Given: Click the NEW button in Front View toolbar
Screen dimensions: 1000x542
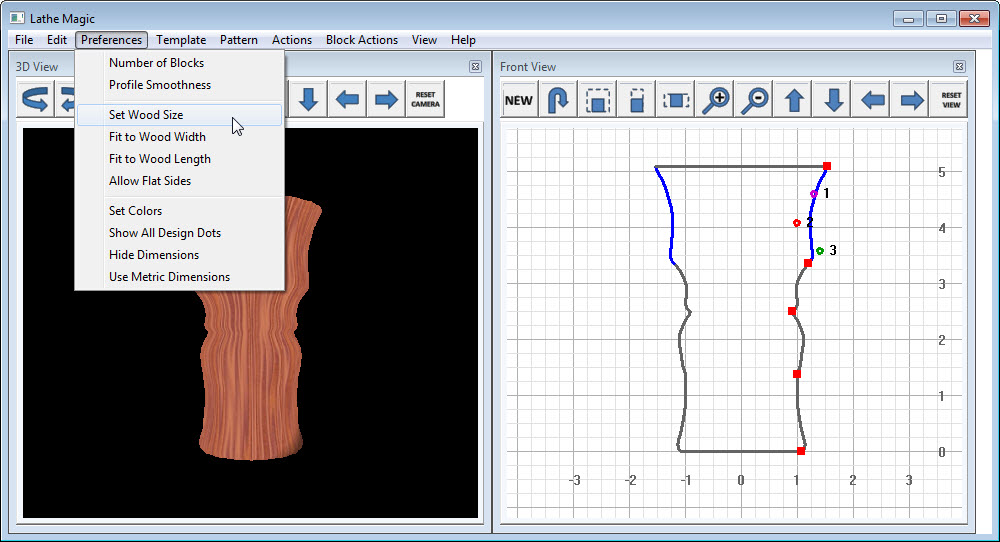Looking at the screenshot, I should (x=519, y=100).
